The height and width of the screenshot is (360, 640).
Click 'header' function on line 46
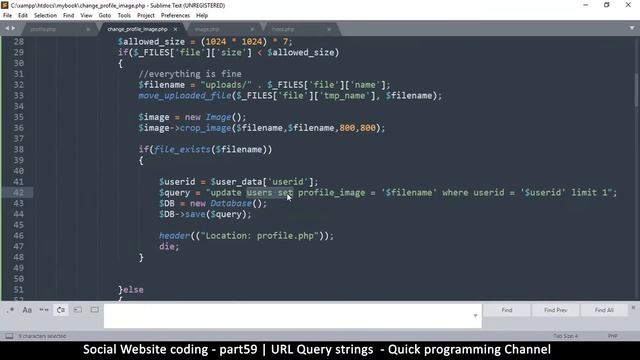point(174,236)
